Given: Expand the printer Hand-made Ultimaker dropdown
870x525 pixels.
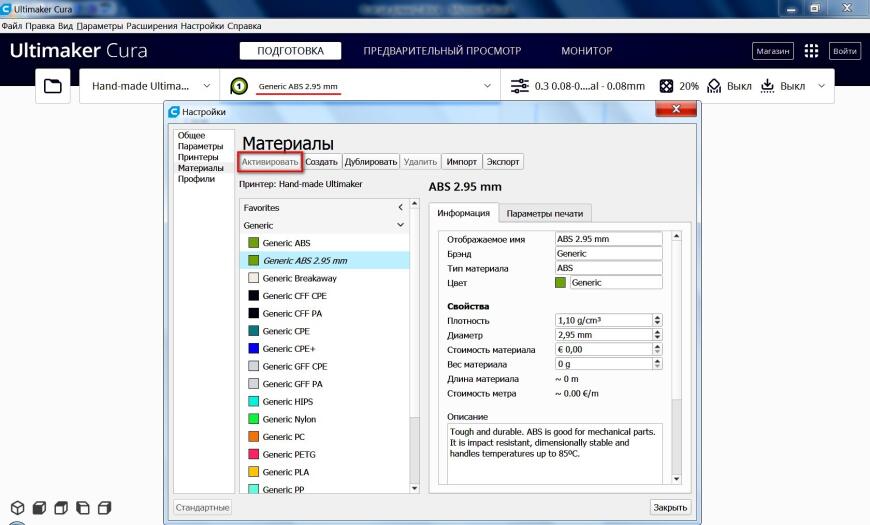Looking at the screenshot, I should point(206,86).
